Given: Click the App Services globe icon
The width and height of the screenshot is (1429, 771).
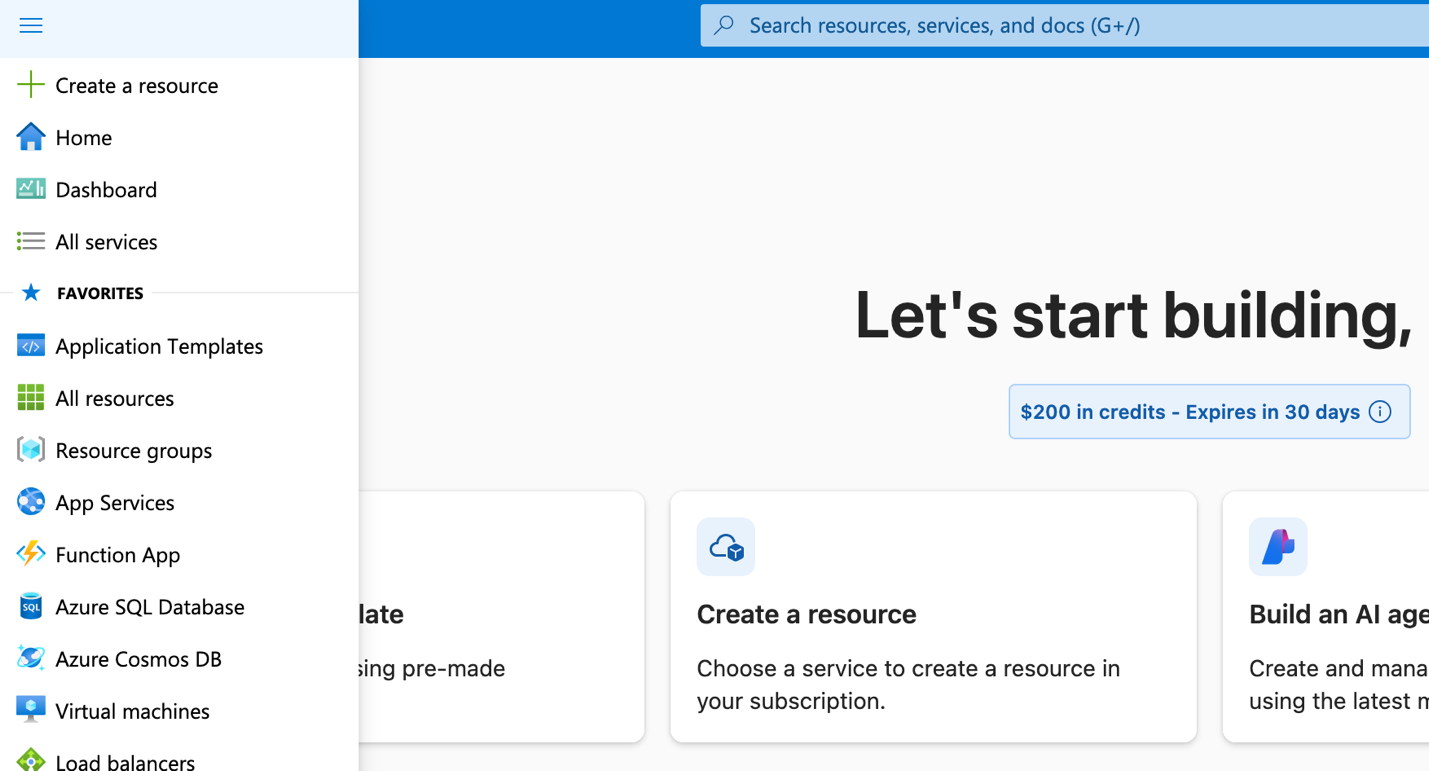Looking at the screenshot, I should [30, 502].
